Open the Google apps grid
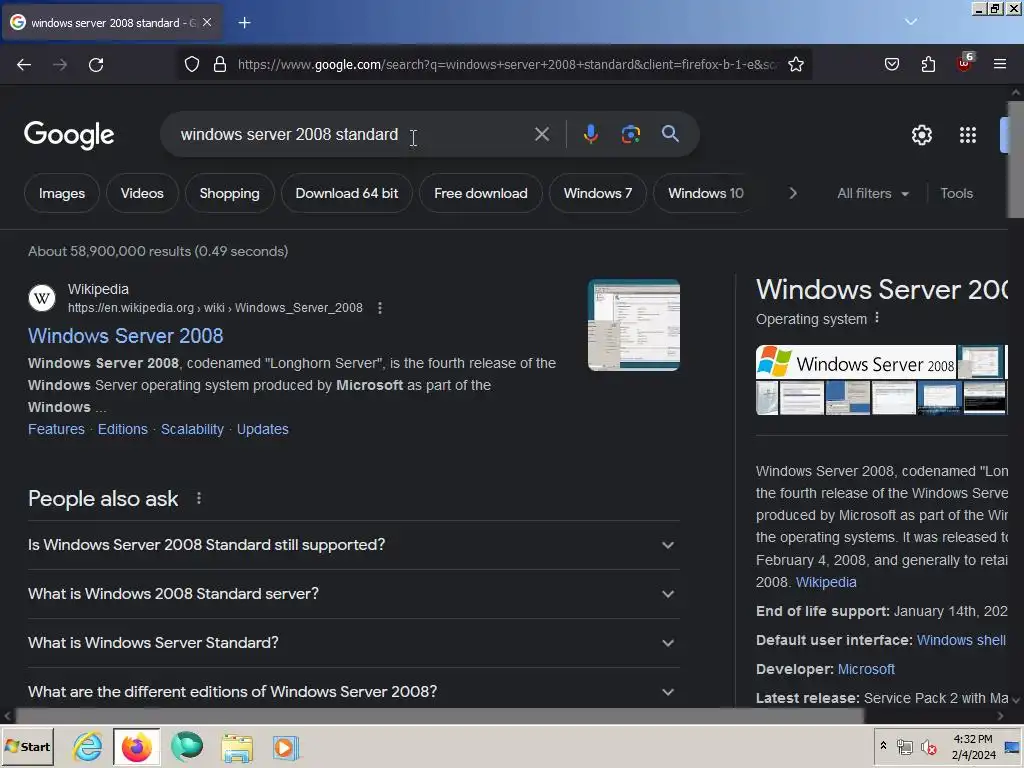Screen dimensions: 1024x768 click(x=968, y=135)
